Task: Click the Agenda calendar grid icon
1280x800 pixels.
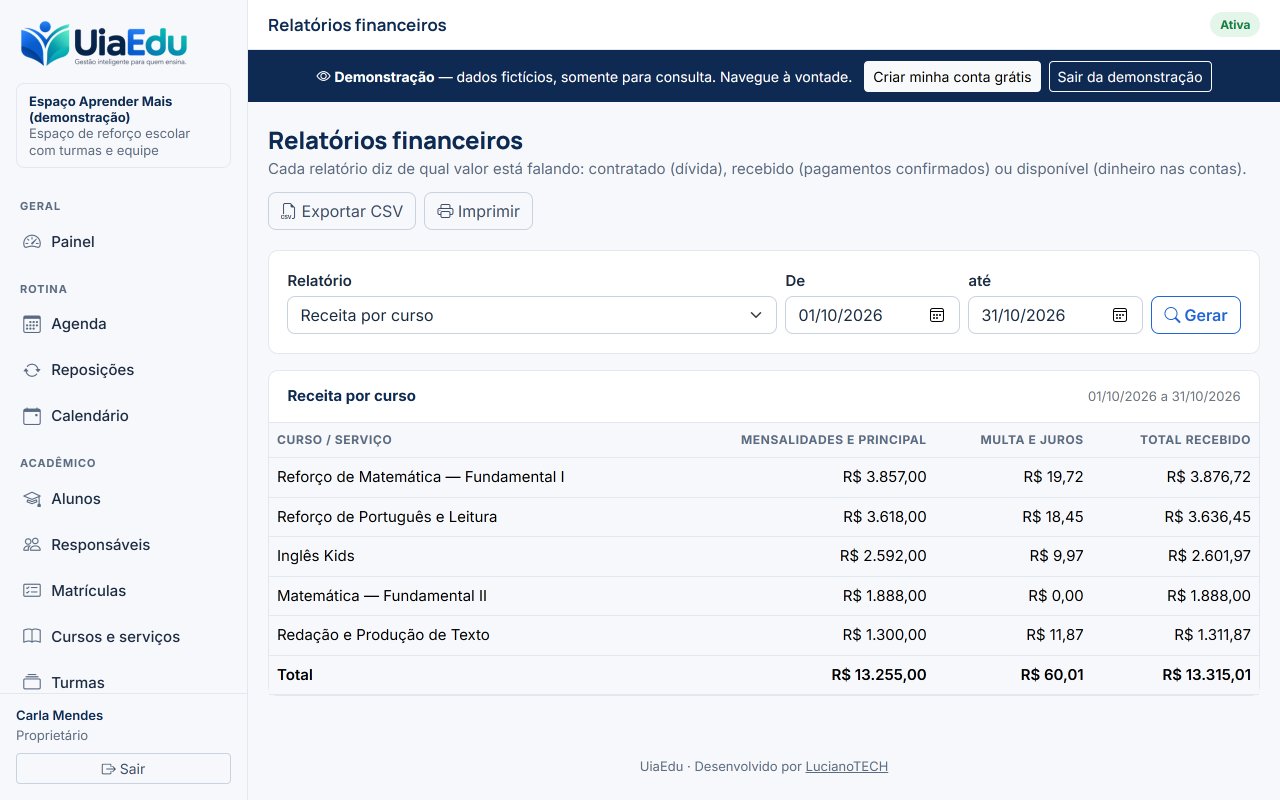Action: 32,324
